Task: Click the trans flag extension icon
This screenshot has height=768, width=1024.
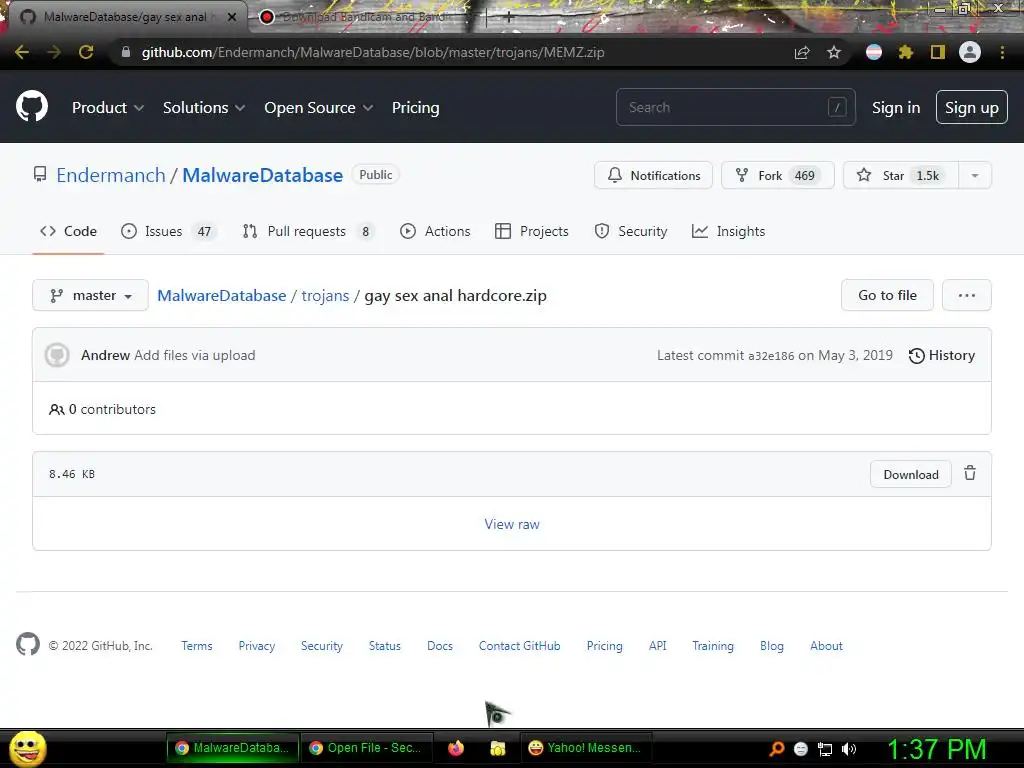Action: point(874,52)
